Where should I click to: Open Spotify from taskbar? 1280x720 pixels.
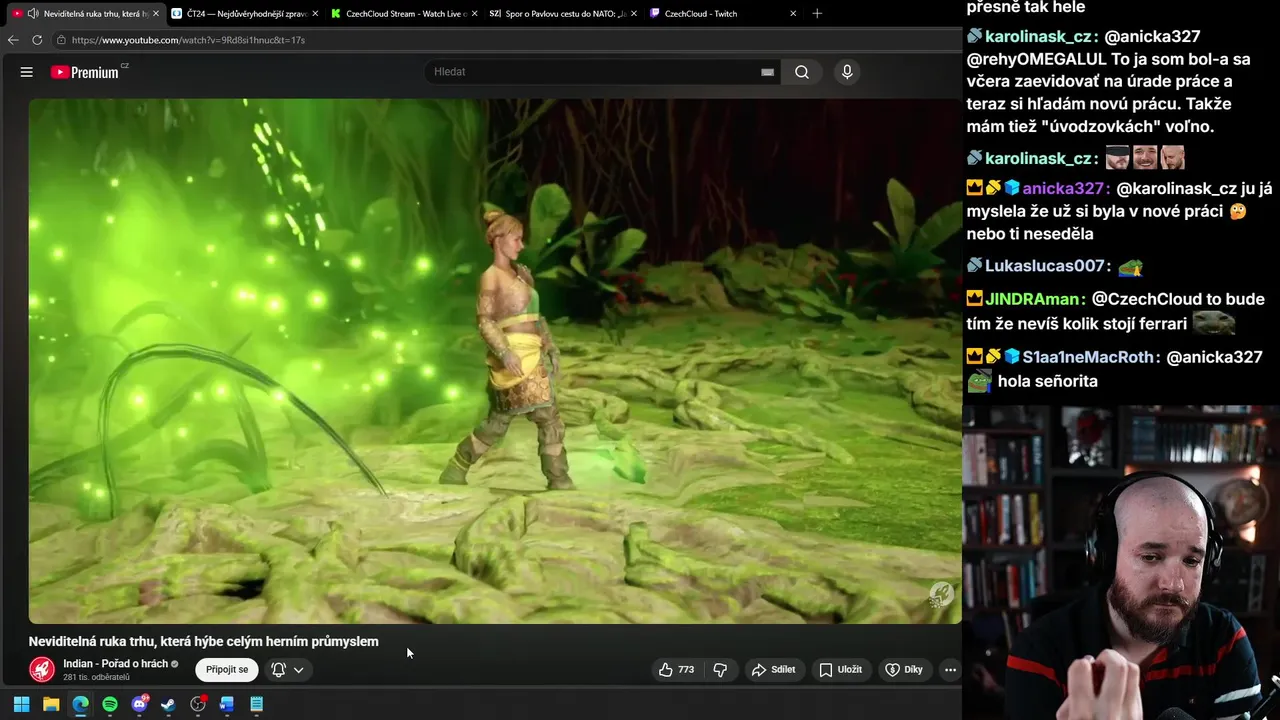110,704
